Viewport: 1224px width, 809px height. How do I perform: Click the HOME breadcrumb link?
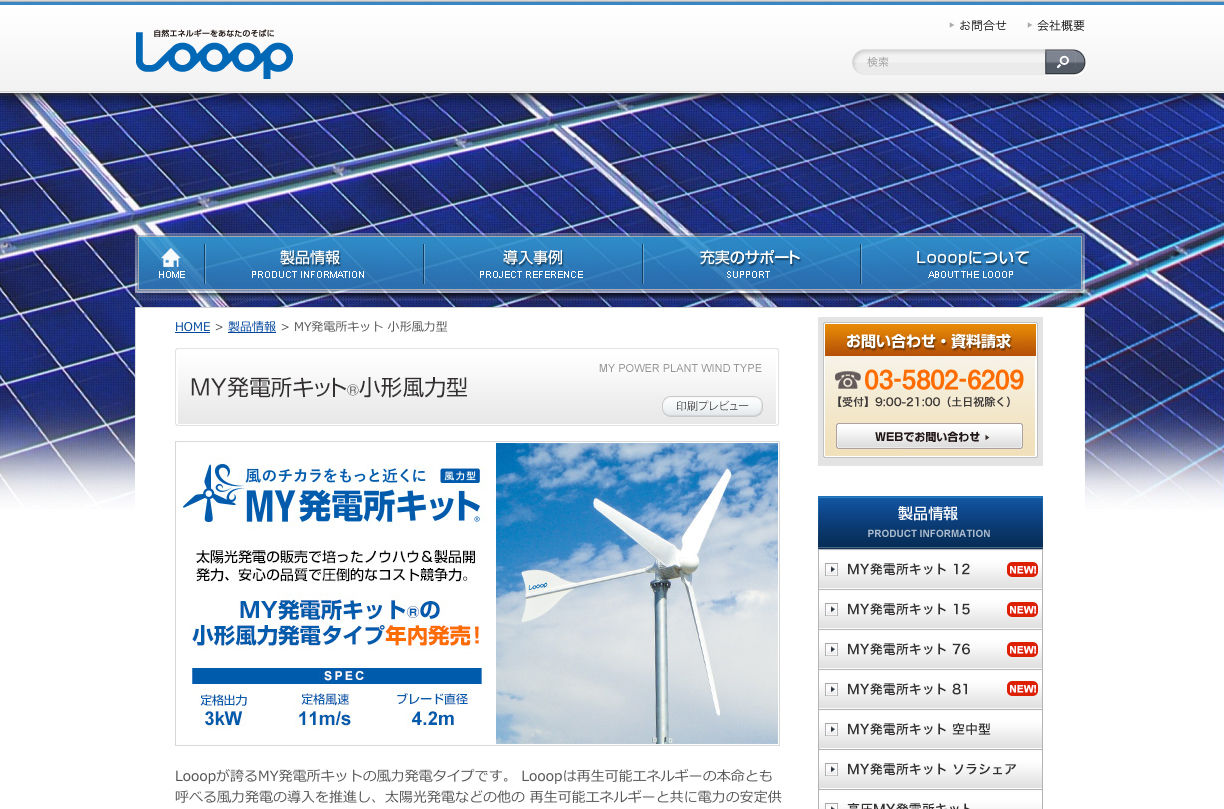(x=192, y=327)
